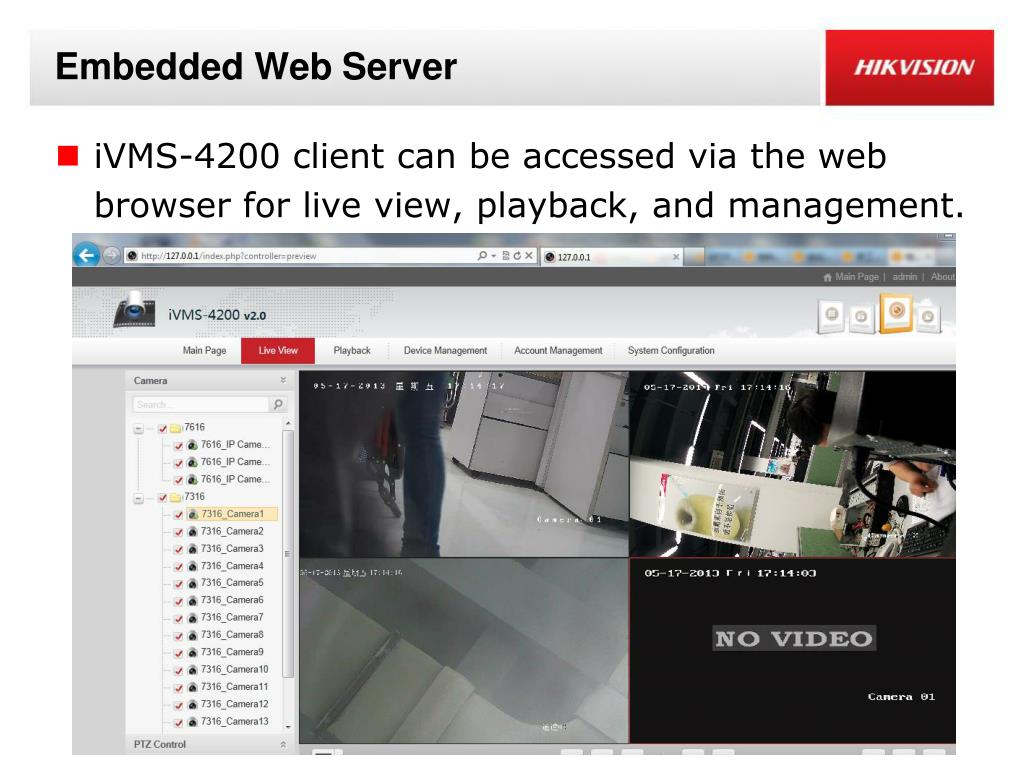Viewport: 1024px width, 768px height.
Task: Uncheck the 7316_Camera8 checkbox
Action: coord(178,636)
